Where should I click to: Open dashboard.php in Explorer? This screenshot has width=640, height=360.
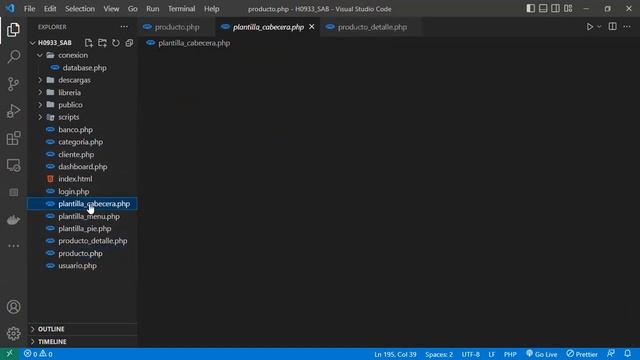coord(82,167)
